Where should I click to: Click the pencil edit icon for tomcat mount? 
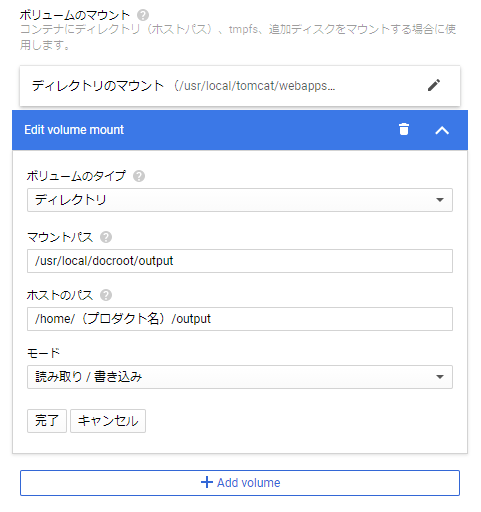pos(434,85)
